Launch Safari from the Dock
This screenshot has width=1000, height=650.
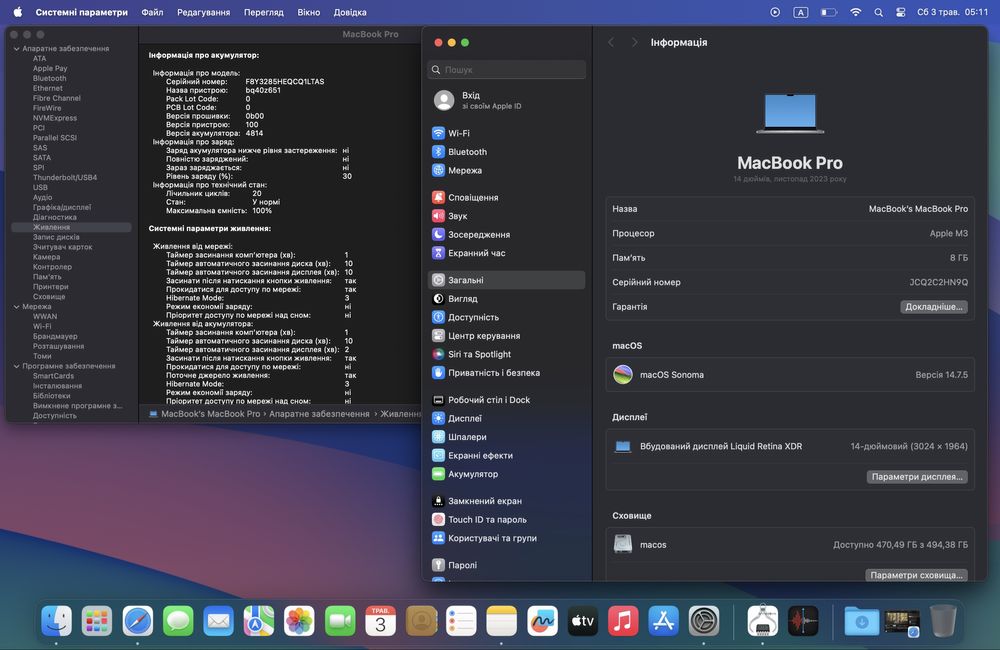[137, 621]
